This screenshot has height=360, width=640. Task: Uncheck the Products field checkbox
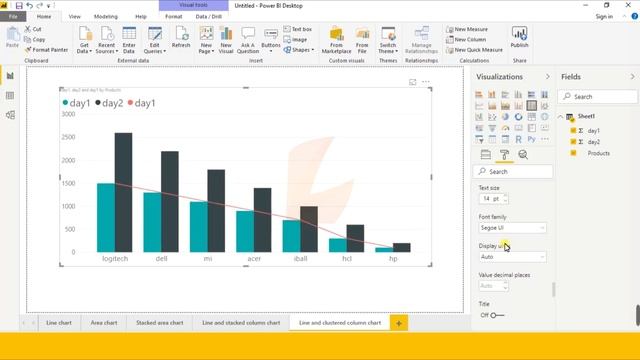573,153
